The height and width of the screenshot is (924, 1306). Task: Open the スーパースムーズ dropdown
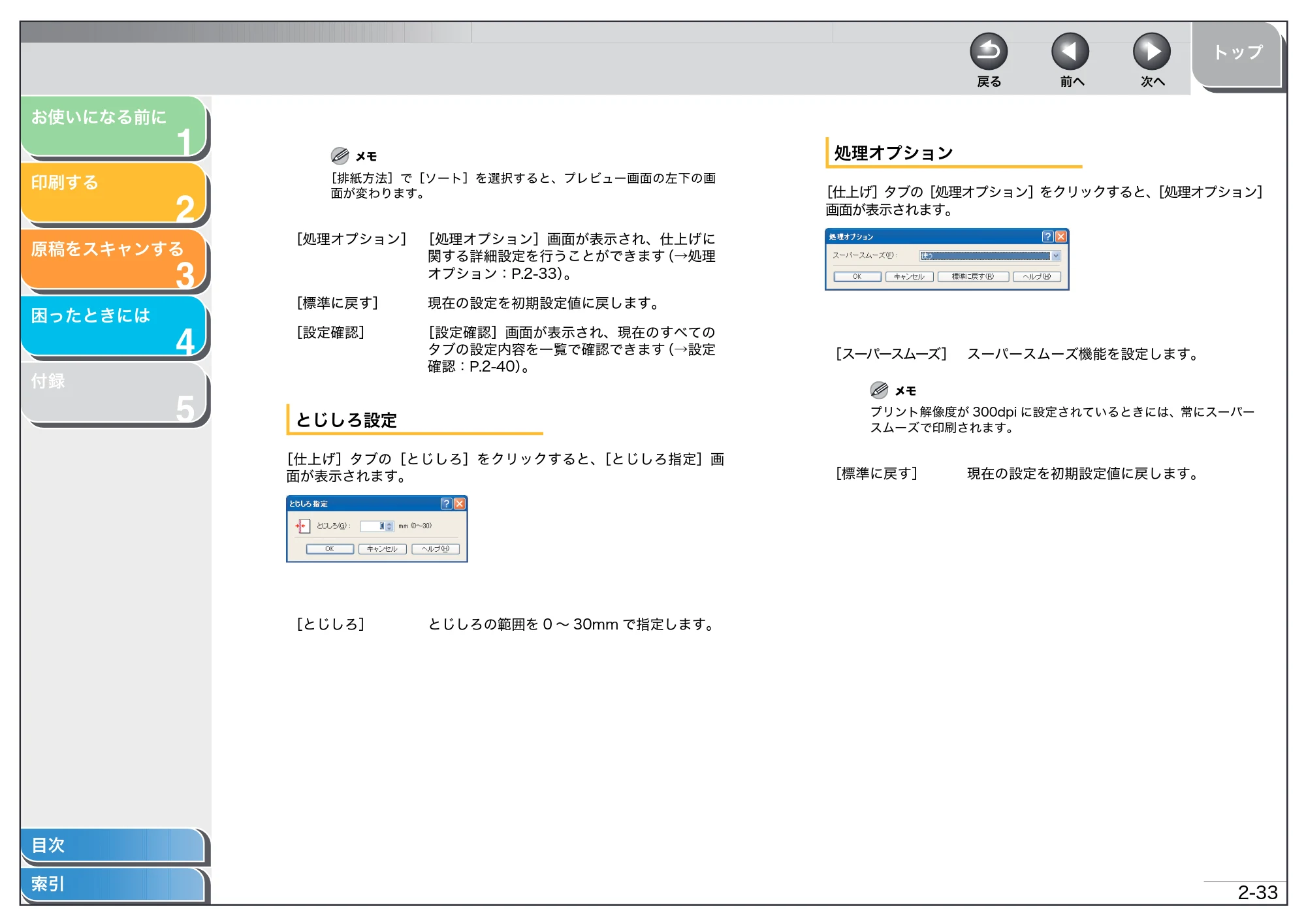990,256
